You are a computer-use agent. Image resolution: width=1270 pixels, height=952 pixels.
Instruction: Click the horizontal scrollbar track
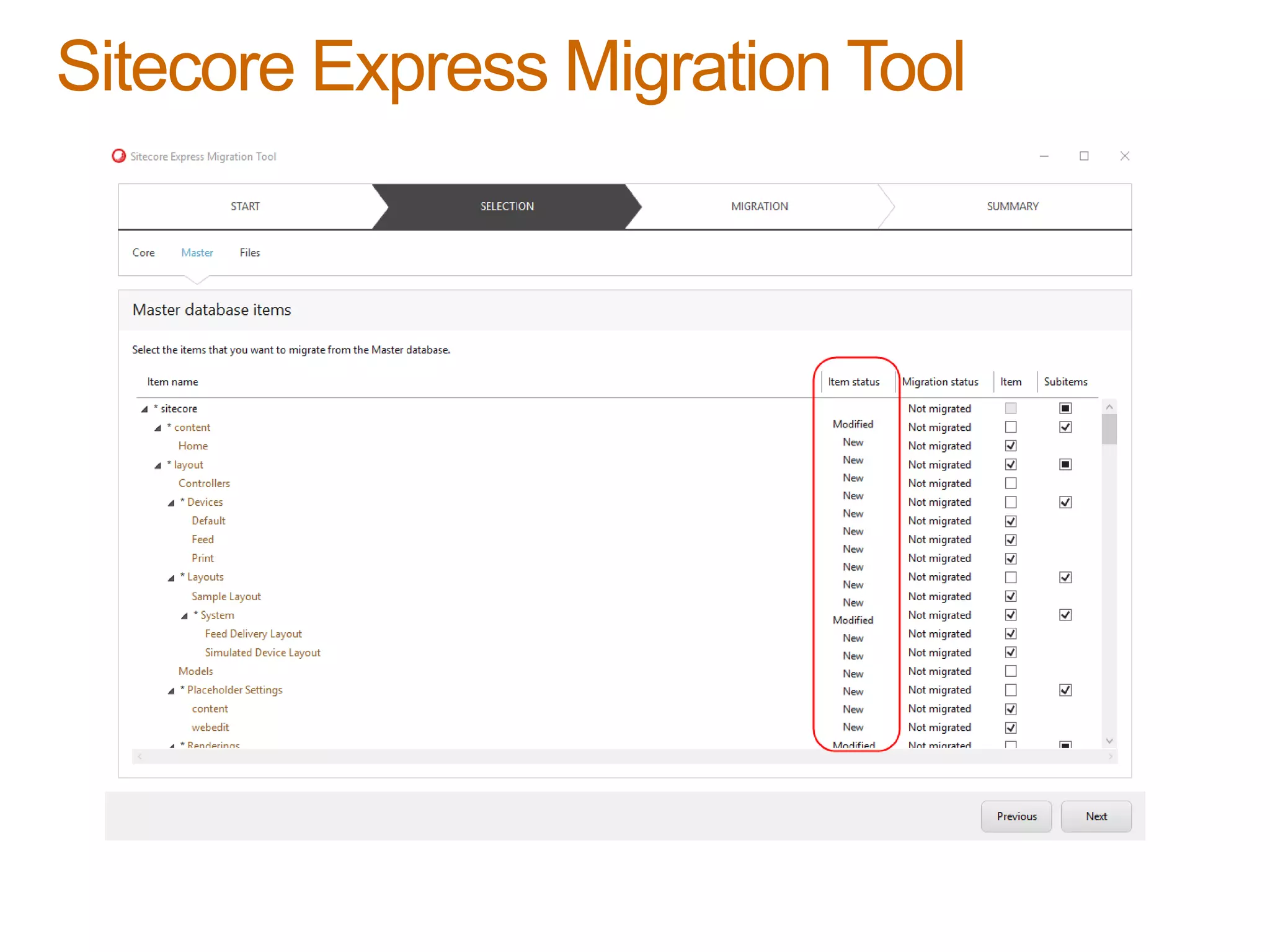coord(625,756)
